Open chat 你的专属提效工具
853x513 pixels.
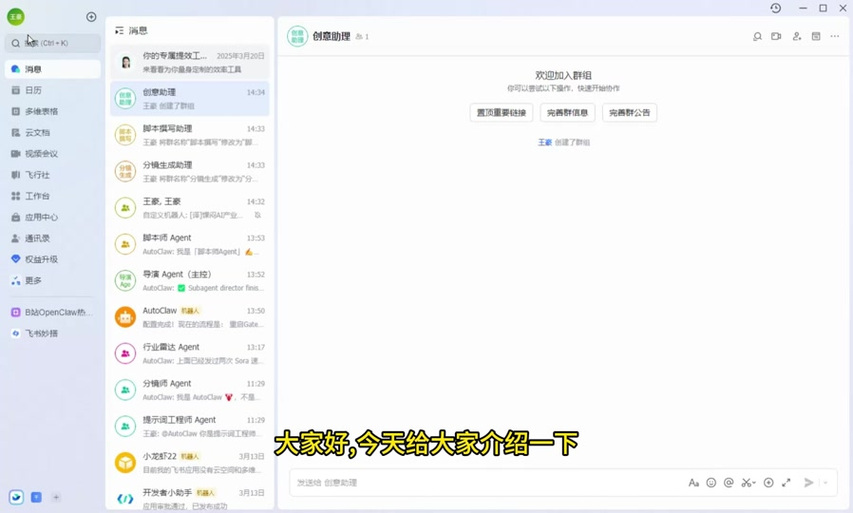(189, 62)
